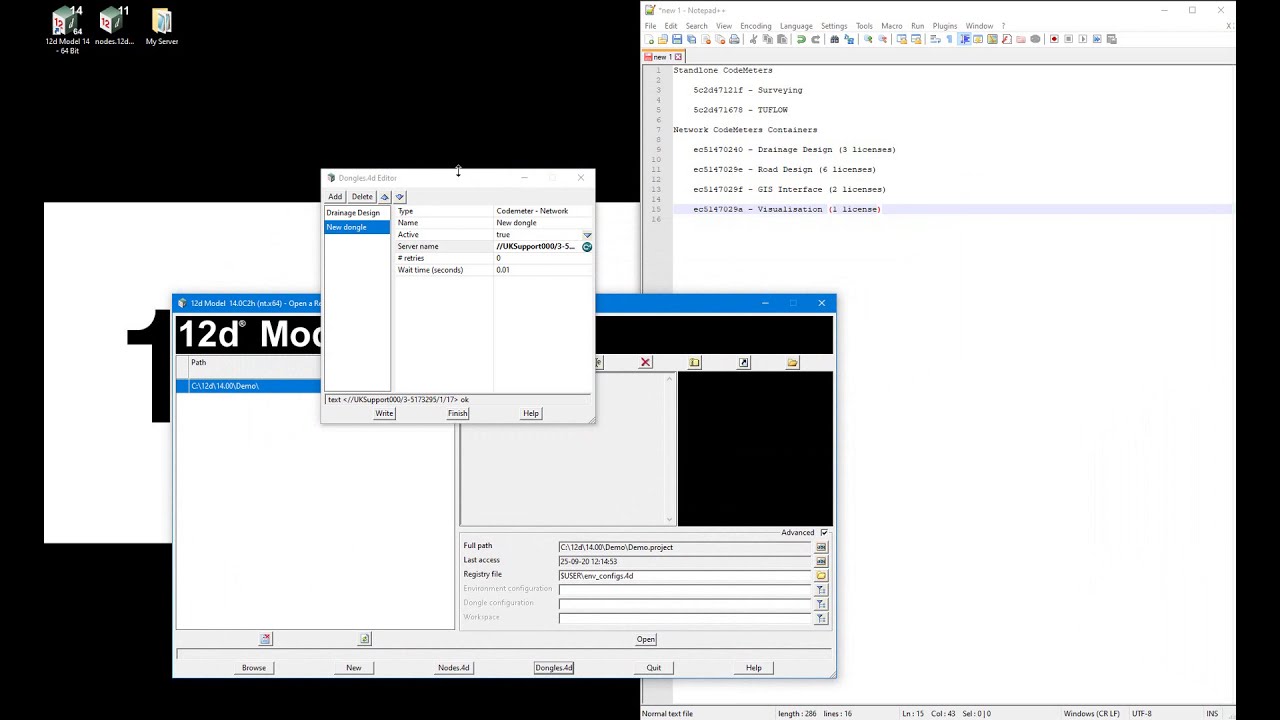
Task: Click the folder icon beside Registry file
Action: click(x=821, y=576)
